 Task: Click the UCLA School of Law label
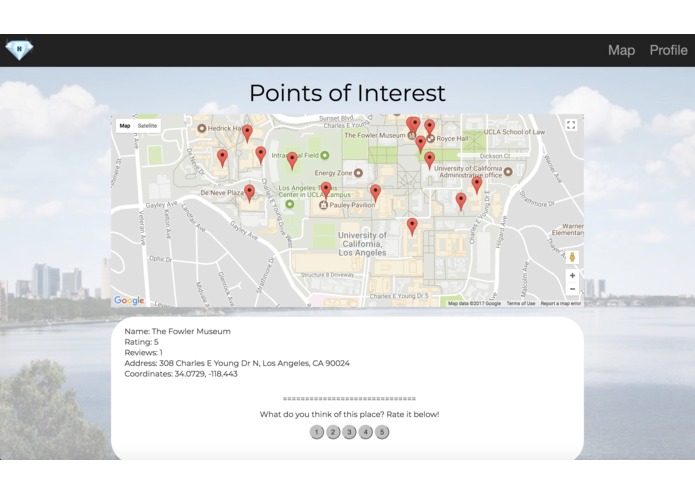(x=514, y=132)
